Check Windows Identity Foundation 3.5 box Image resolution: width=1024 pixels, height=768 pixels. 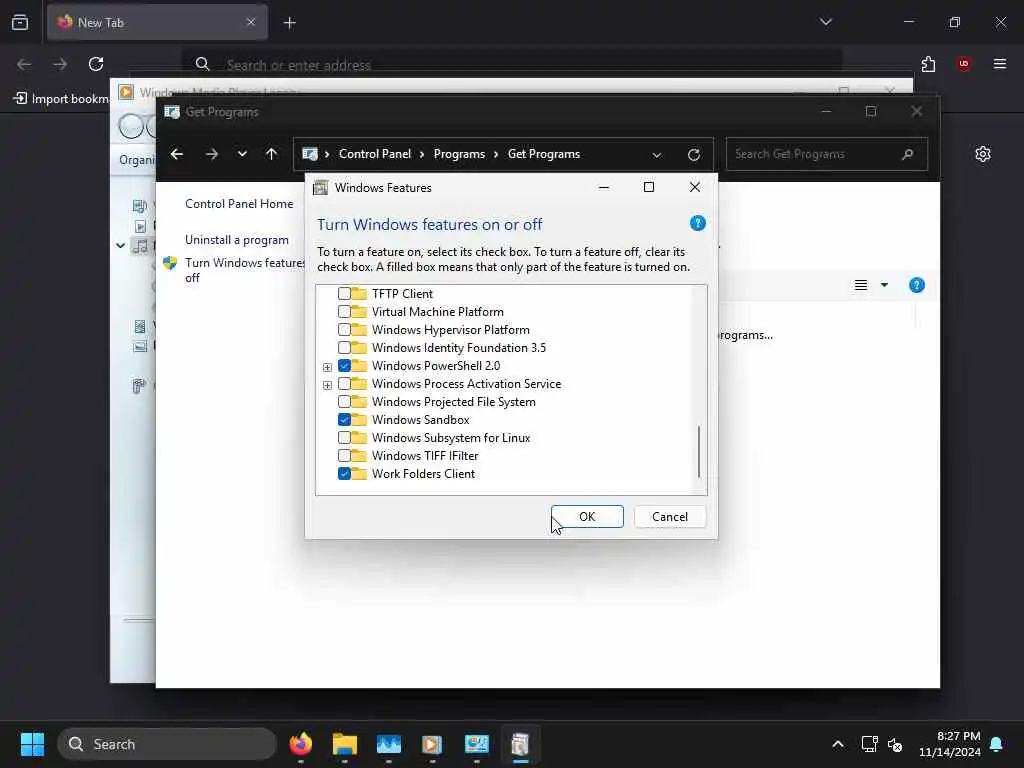coord(344,347)
